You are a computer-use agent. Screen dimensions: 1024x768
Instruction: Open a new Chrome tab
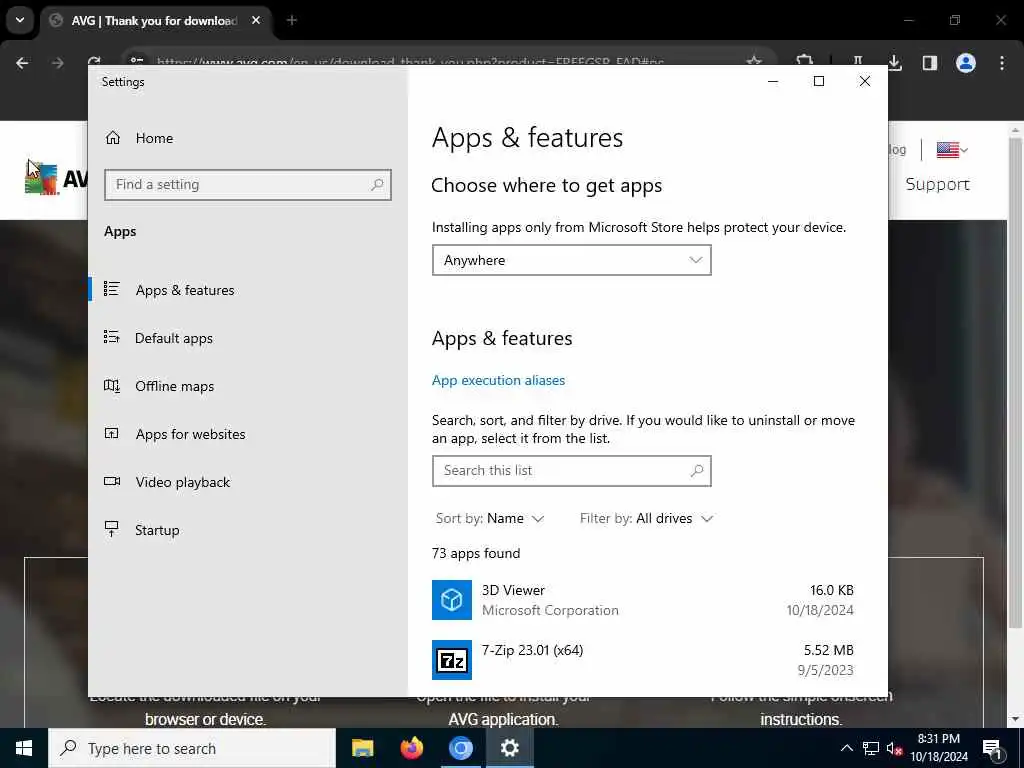tap(292, 20)
